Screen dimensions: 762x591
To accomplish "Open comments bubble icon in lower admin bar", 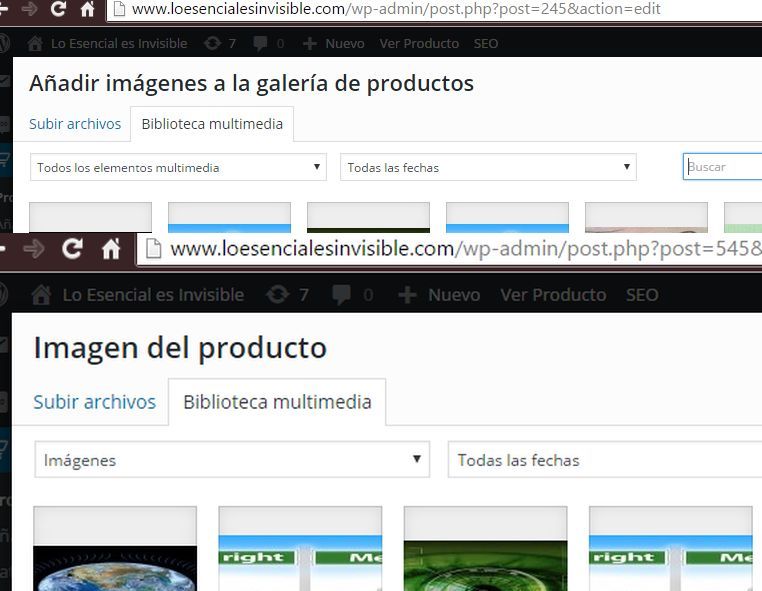I will click(x=341, y=295).
